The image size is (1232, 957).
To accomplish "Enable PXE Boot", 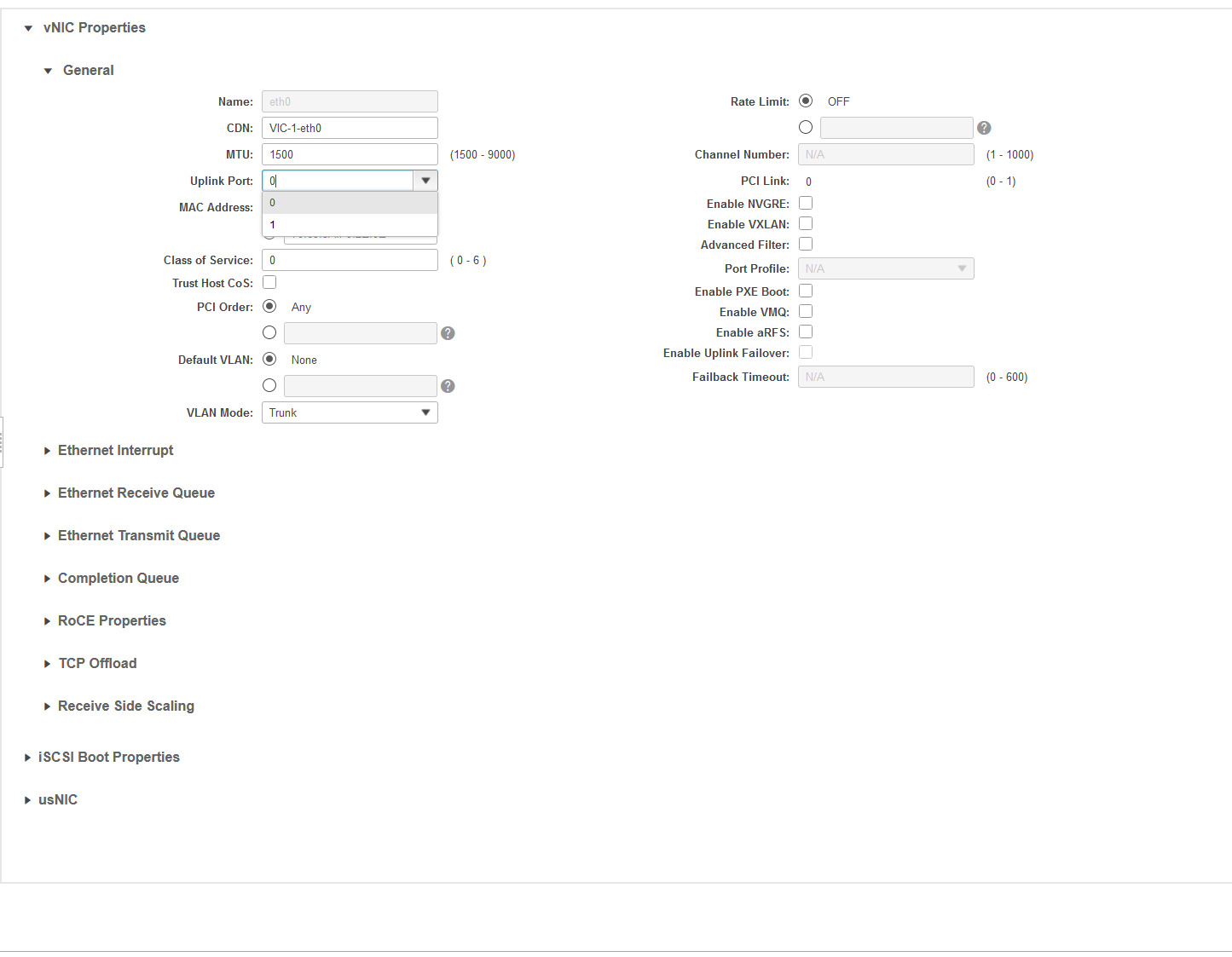I will [x=806, y=290].
